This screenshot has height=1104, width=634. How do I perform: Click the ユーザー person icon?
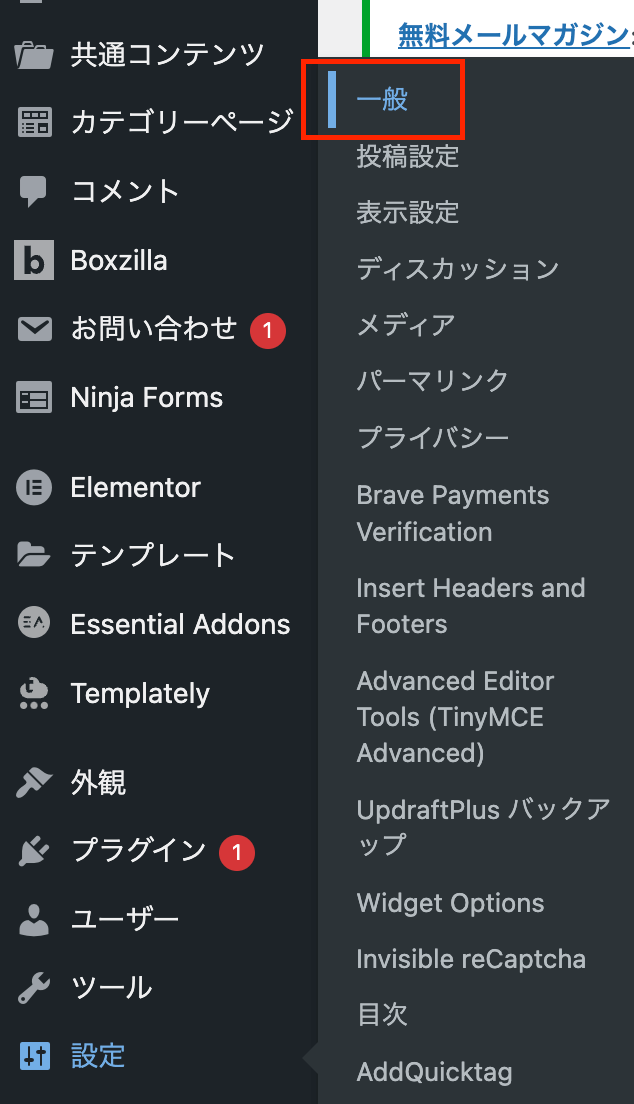click(34, 920)
